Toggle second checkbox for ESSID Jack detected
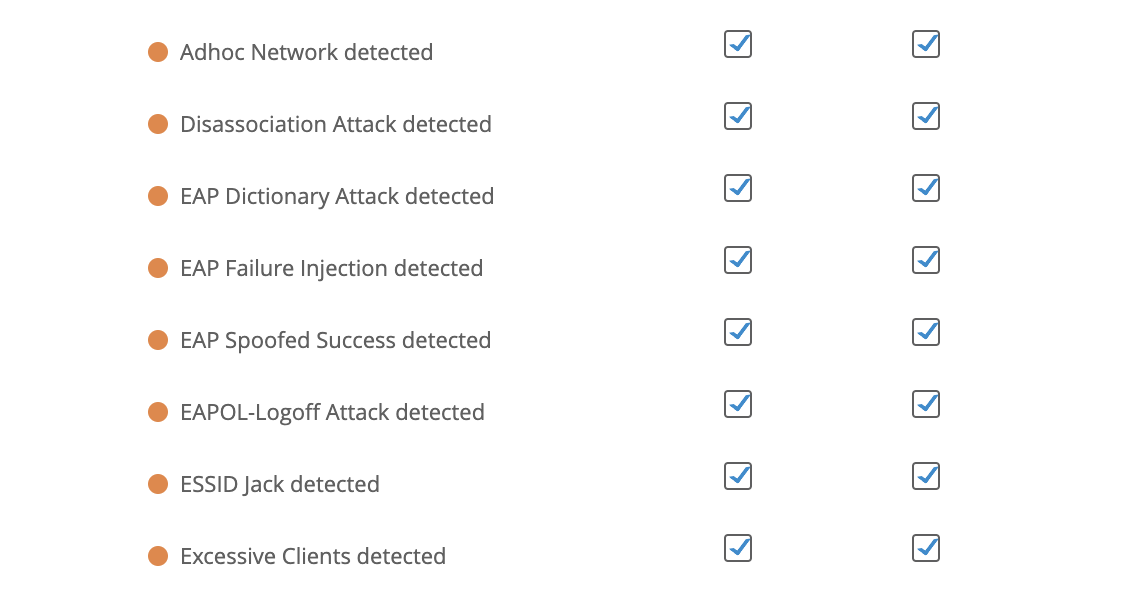This screenshot has width=1134, height=590. coord(926,476)
